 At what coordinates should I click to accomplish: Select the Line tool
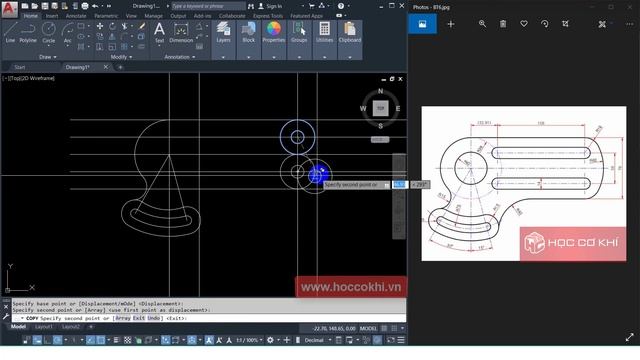click(10, 33)
